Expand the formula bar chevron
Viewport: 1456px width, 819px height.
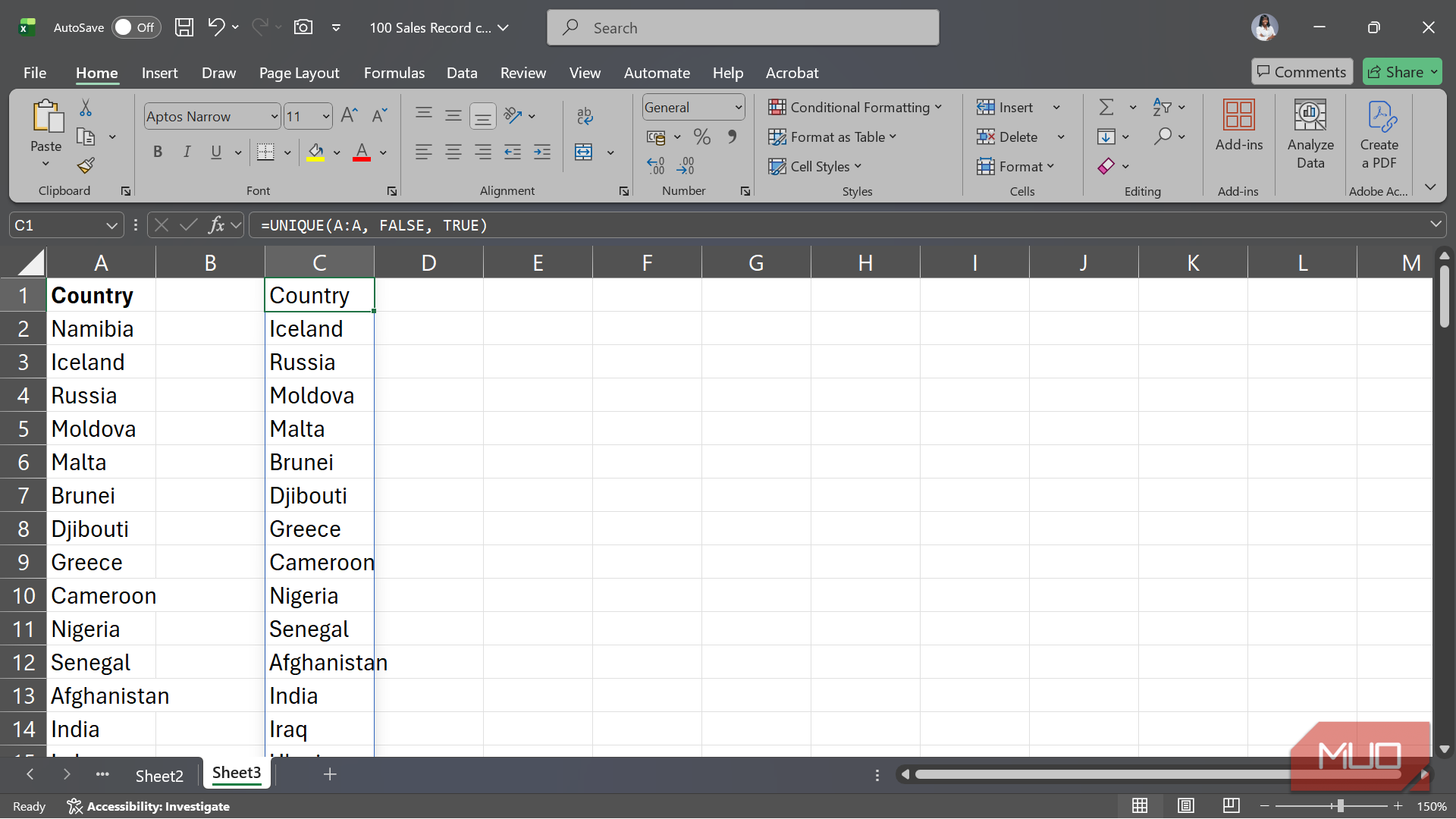point(1435,224)
